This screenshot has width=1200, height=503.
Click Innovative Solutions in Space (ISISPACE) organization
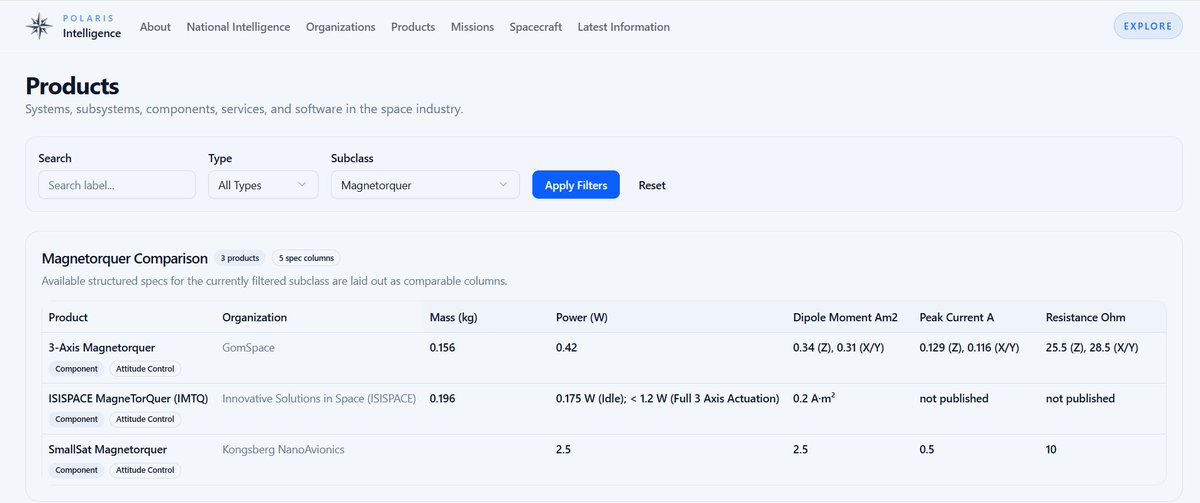click(319, 398)
